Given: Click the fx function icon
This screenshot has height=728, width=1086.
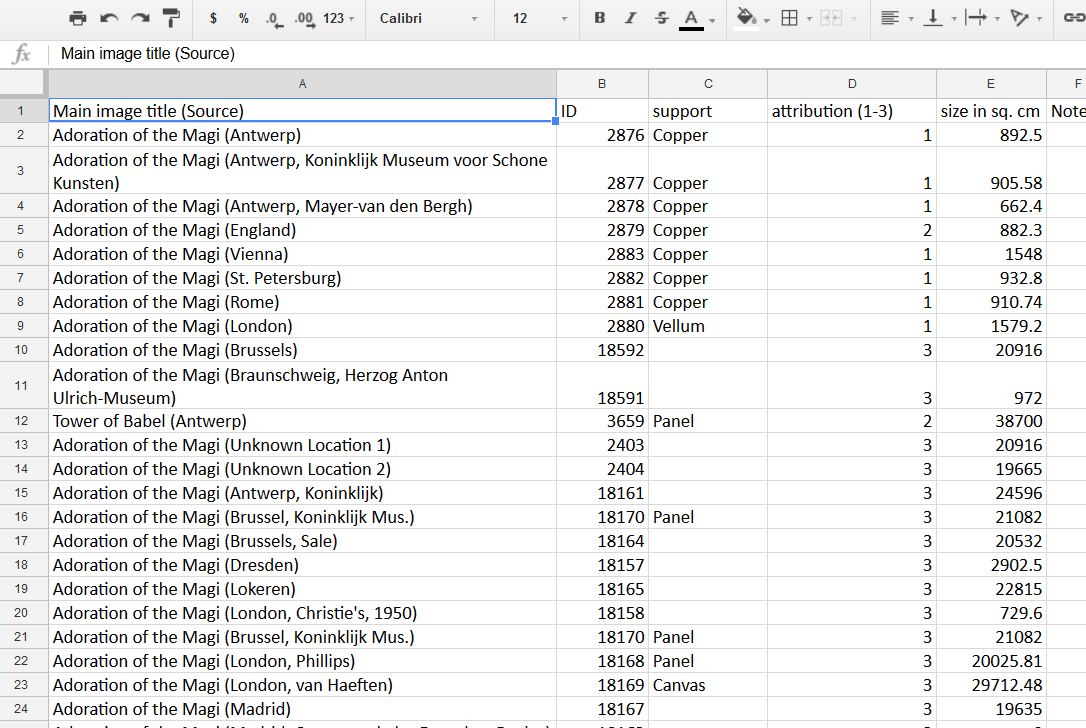Looking at the screenshot, I should click(x=21, y=53).
